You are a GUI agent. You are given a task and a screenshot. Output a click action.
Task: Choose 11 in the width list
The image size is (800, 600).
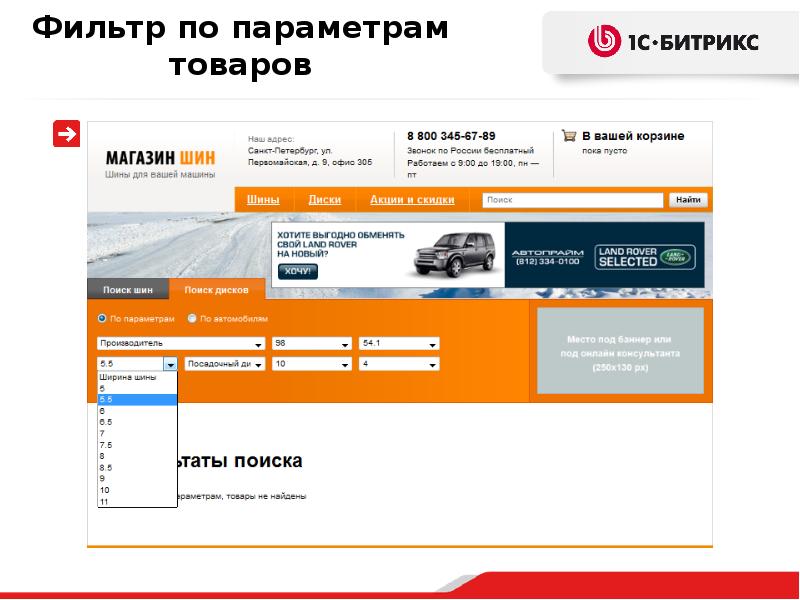coord(137,502)
